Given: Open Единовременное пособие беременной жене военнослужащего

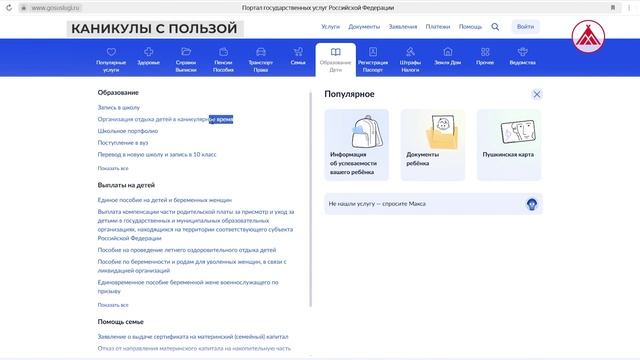Looking at the screenshot, I should (188, 287).
